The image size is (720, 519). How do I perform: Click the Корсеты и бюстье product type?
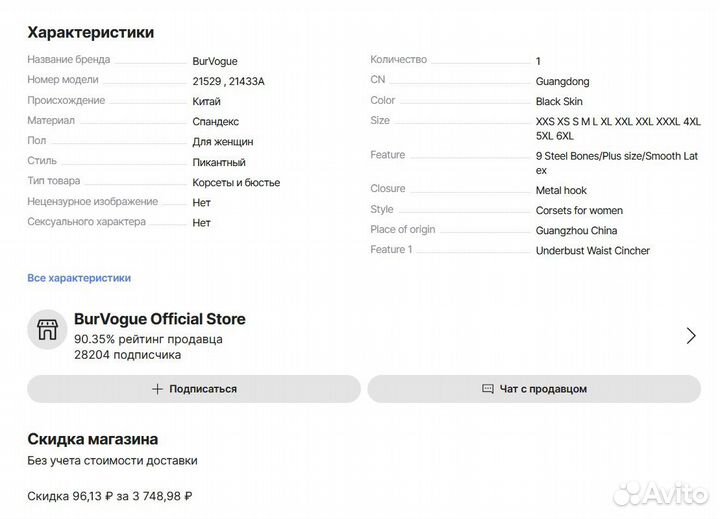tap(236, 183)
